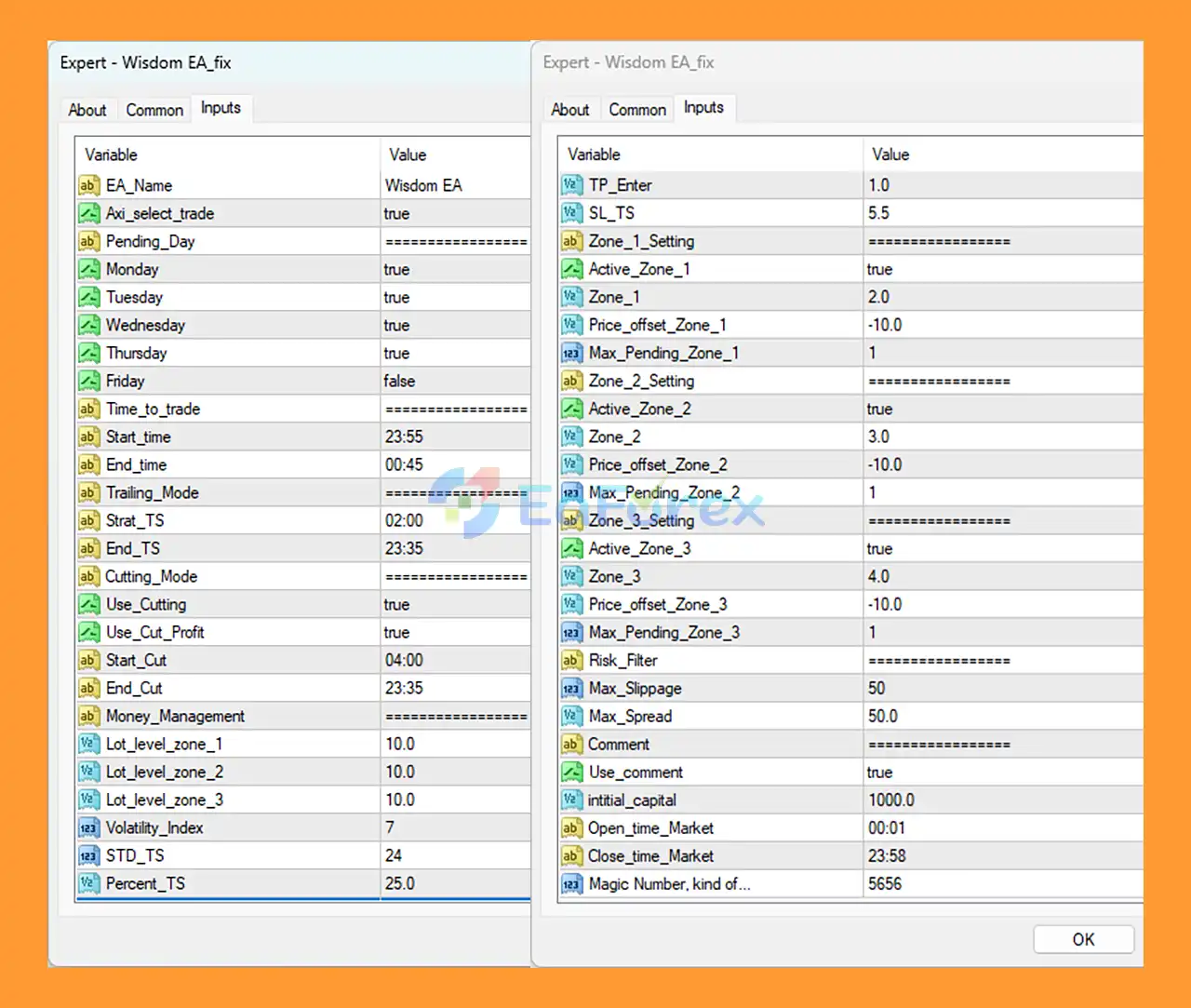Click the string icon beside EA_Name
This screenshot has width=1191, height=1008.
88,185
